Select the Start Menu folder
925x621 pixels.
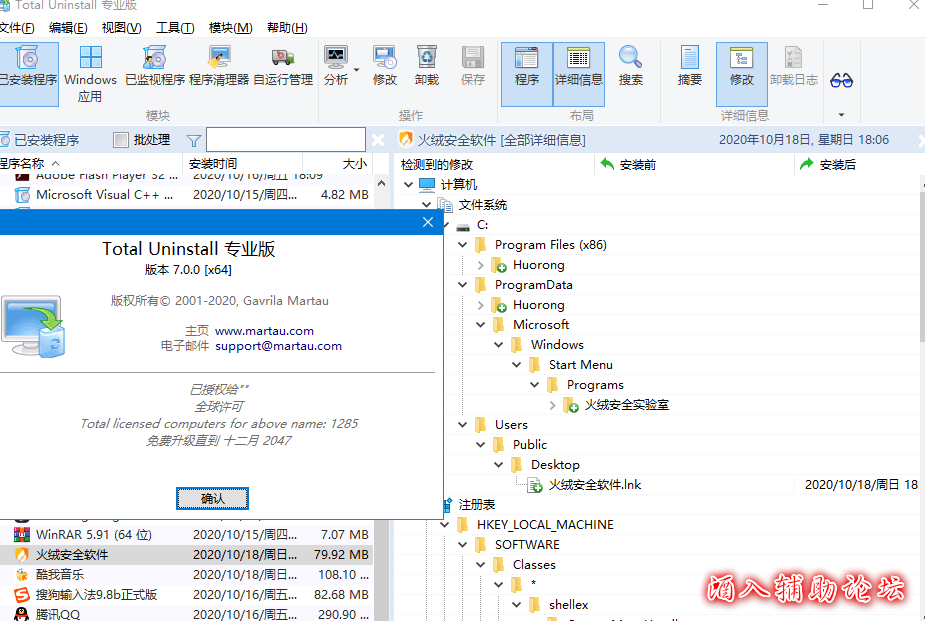tap(580, 365)
